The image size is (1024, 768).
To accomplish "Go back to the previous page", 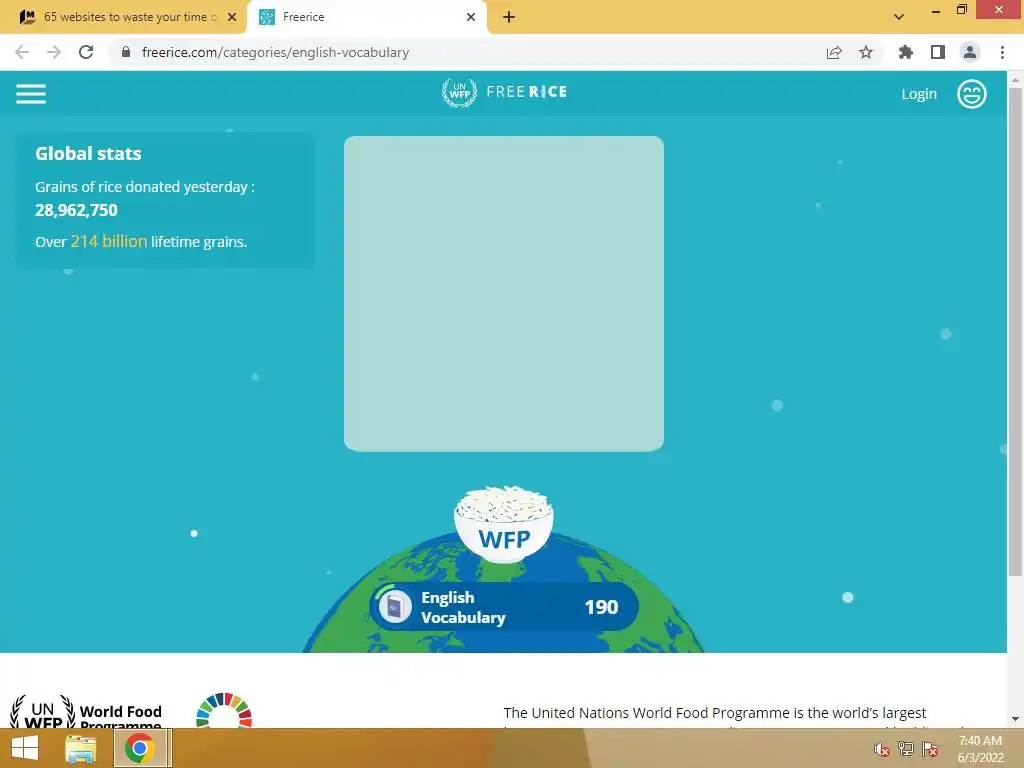I will click(22, 52).
